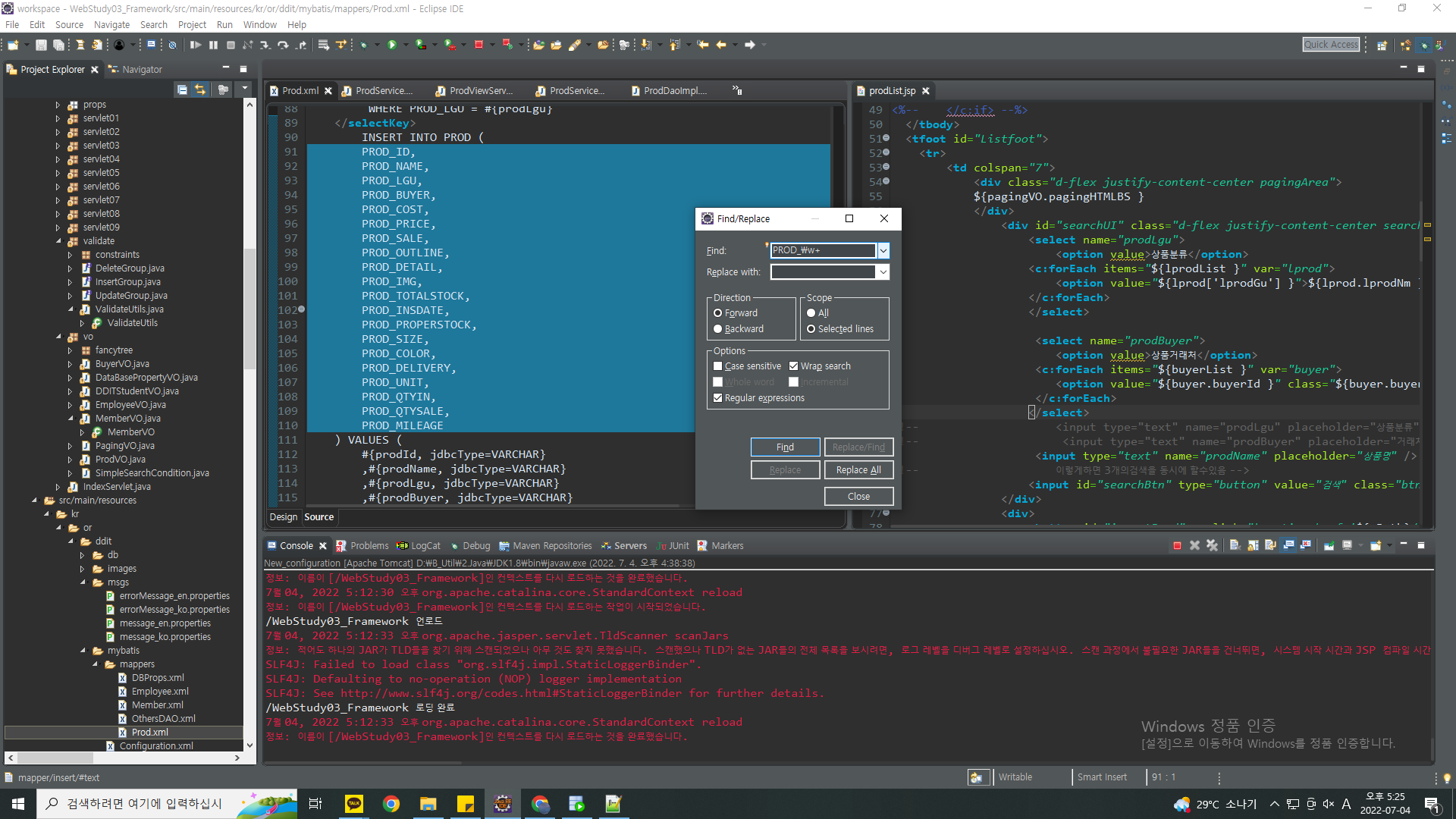This screenshot has width=1456, height=819.
Task: Click Pin Console icon
Action: click(x=1329, y=546)
